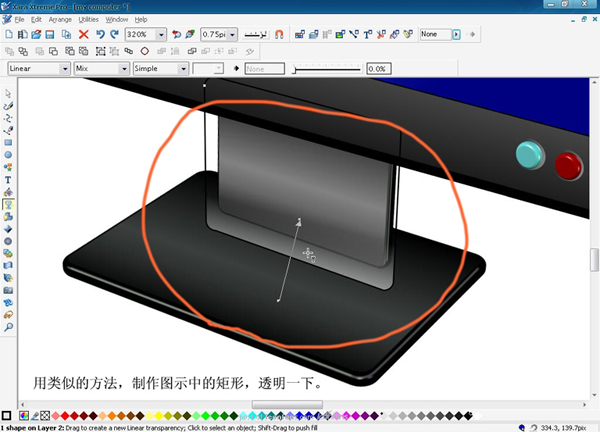Image resolution: width=600 pixels, height=432 pixels.
Task: Redo the last action
Action: tap(114, 34)
